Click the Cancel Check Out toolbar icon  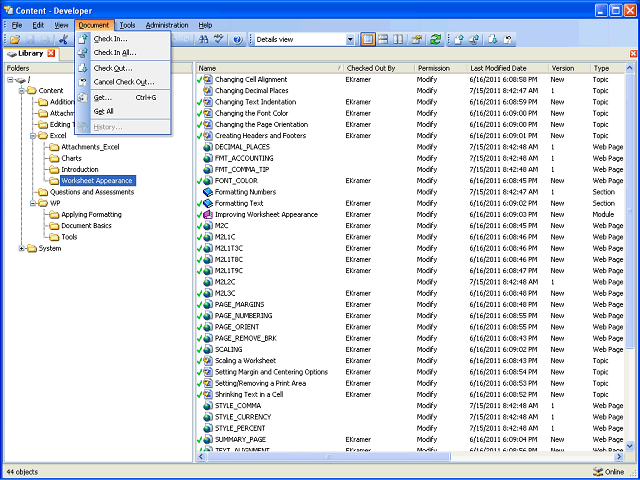point(508,40)
